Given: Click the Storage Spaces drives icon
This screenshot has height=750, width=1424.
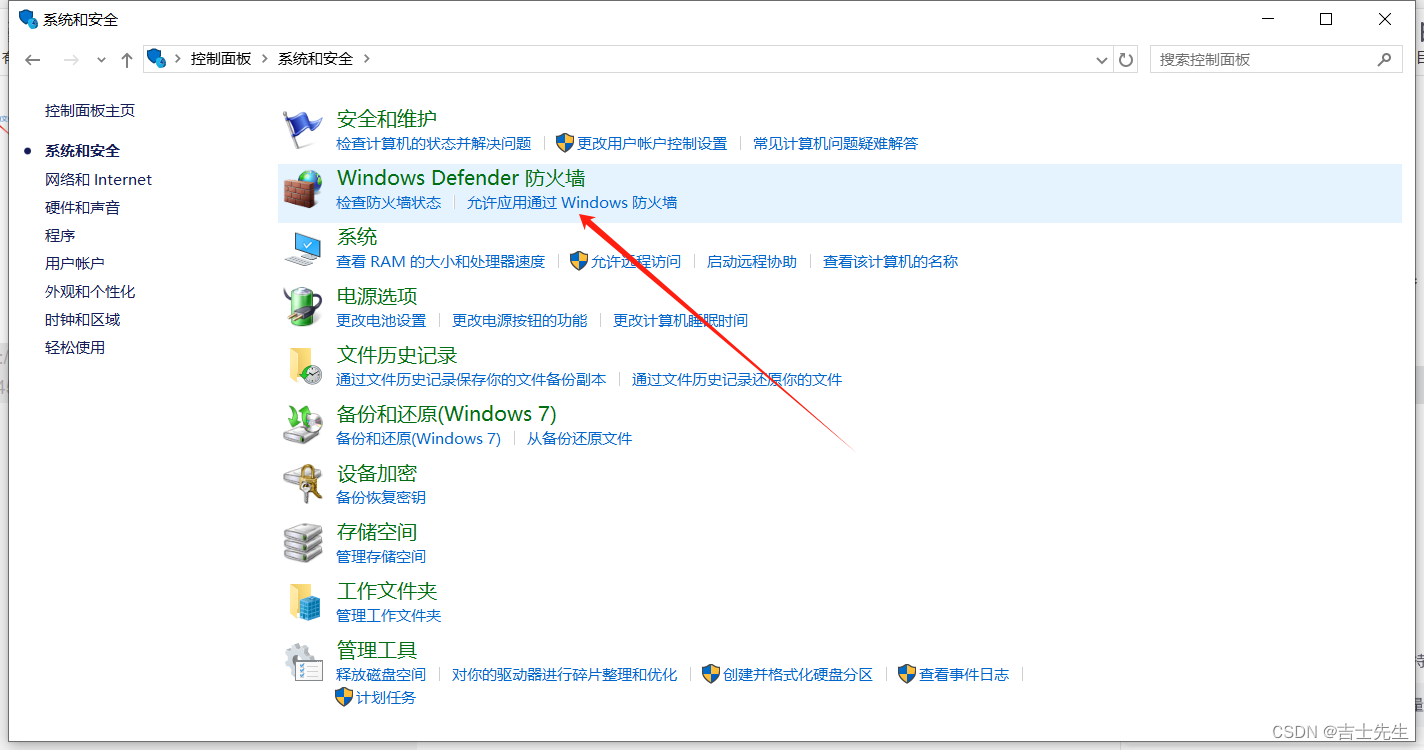Looking at the screenshot, I should pos(303,543).
